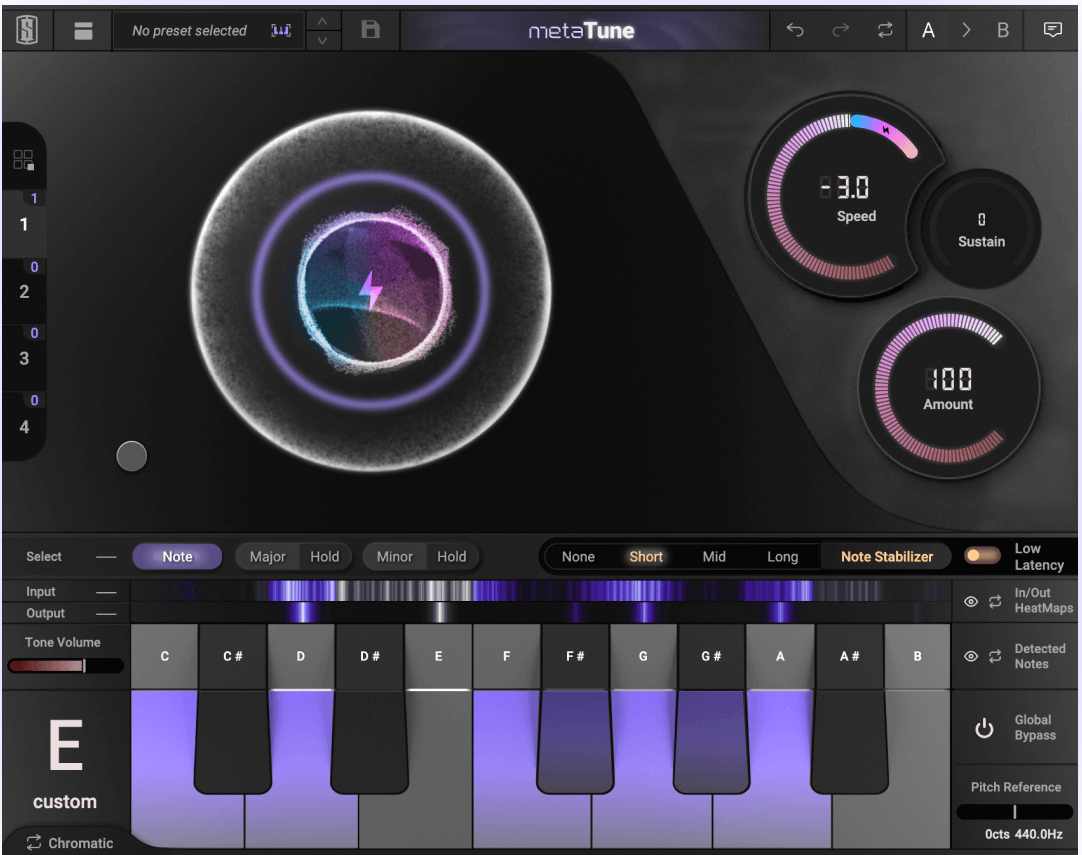
Task: Hide the In/Out HeatMaps eye icon
Action: (970, 601)
